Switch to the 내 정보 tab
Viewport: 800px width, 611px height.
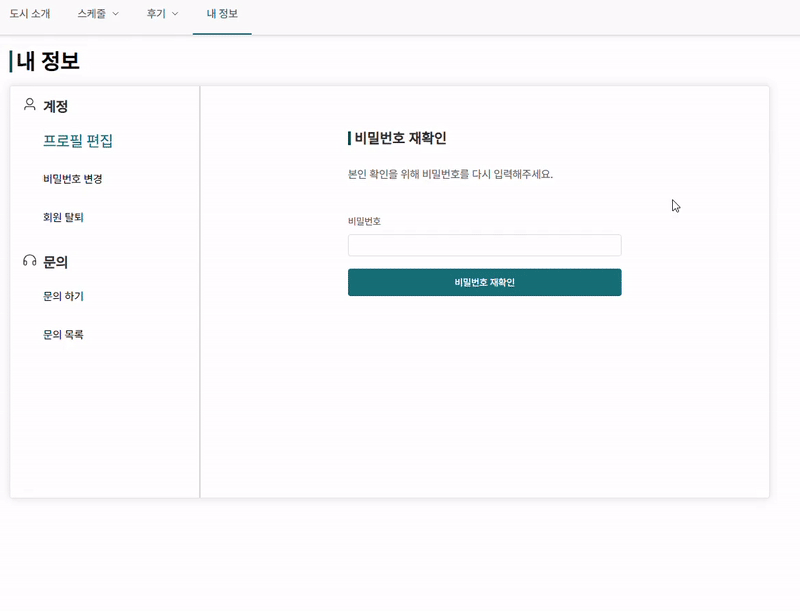[x=222, y=14]
